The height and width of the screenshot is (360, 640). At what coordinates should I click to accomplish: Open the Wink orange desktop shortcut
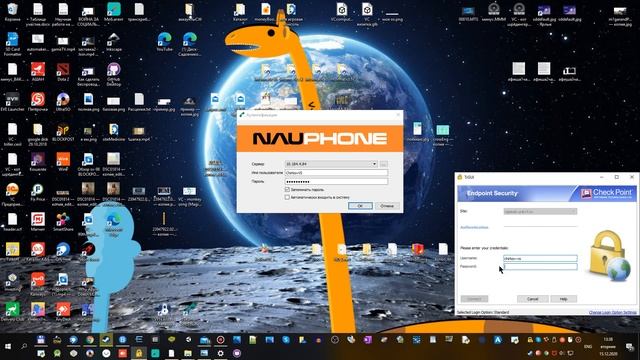[63, 162]
